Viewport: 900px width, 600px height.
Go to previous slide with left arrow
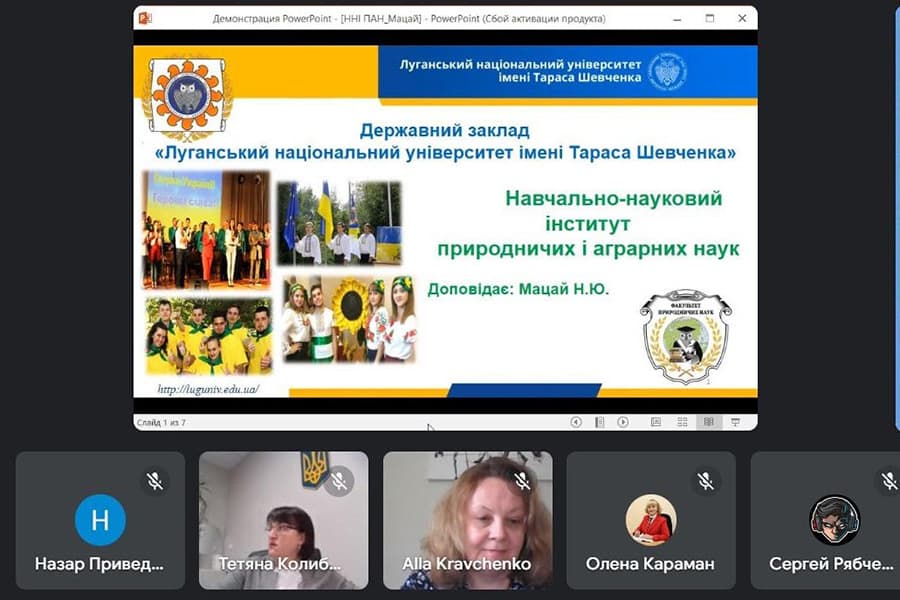pos(576,422)
